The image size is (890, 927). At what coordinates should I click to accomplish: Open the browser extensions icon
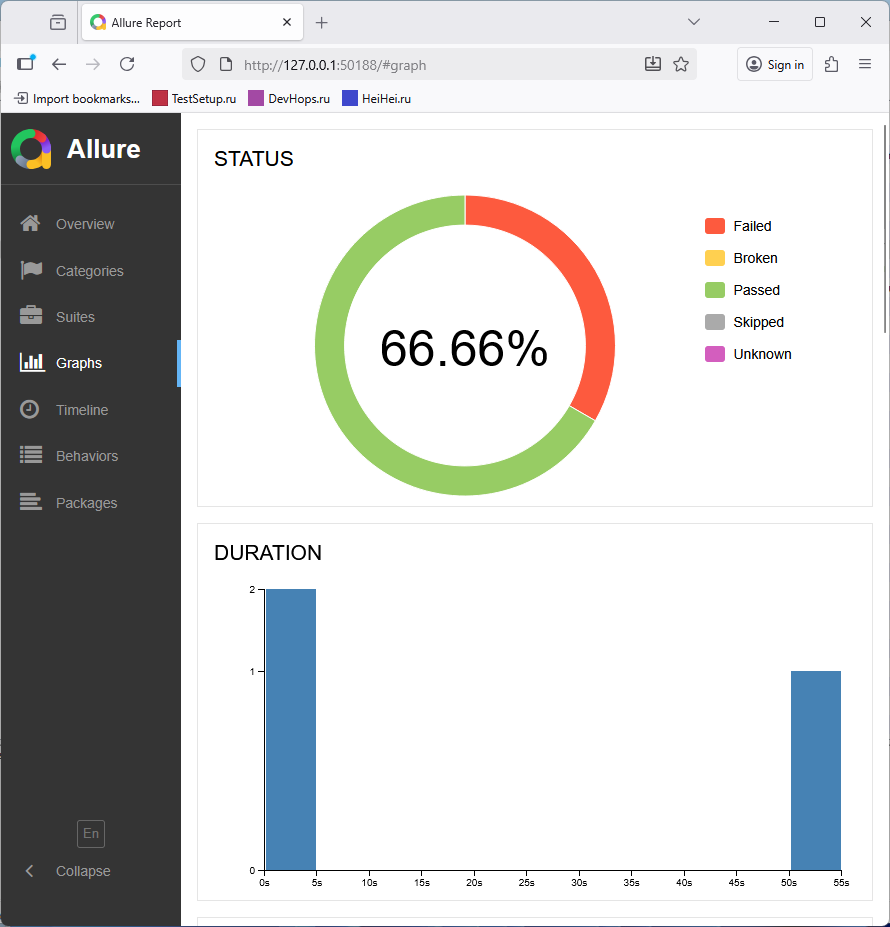coord(831,64)
